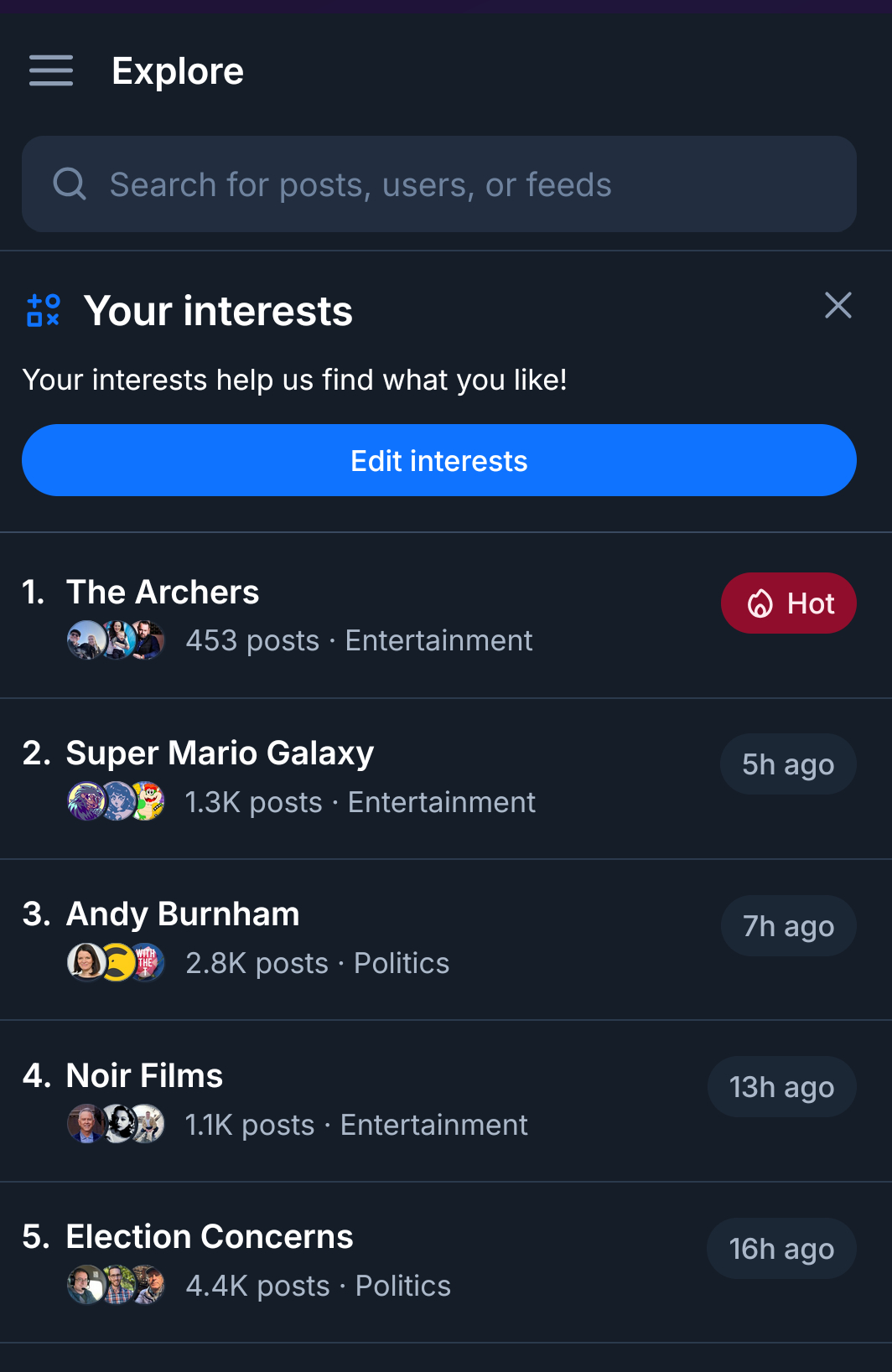Click Election Concerns avatar group
Image resolution: width=892 pixels, height=1372 pixels.
(x=116, y=1286)
